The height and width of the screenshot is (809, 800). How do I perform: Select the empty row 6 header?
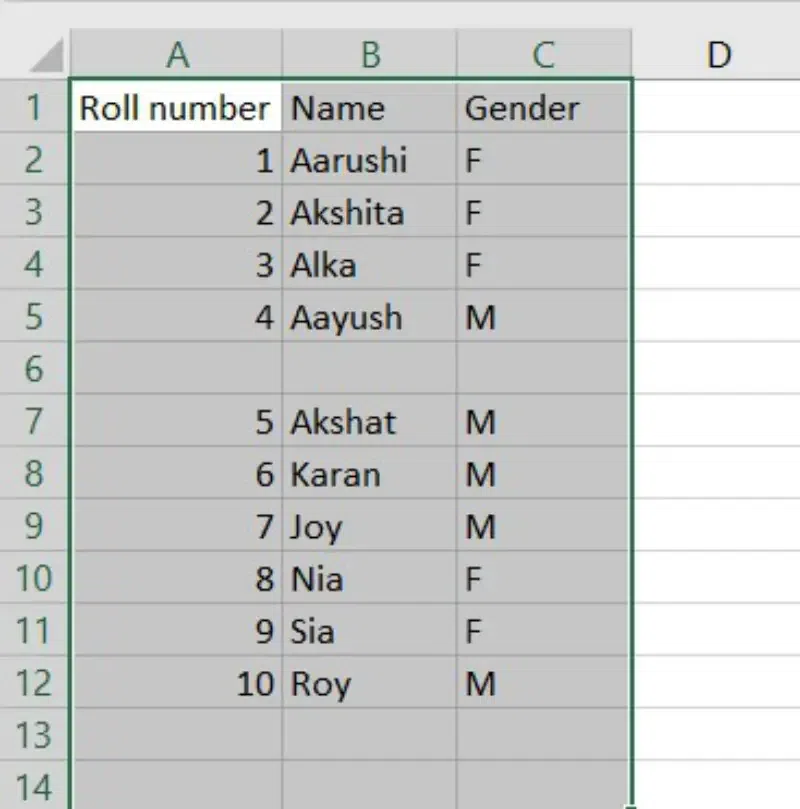click(x=34, y=369)
